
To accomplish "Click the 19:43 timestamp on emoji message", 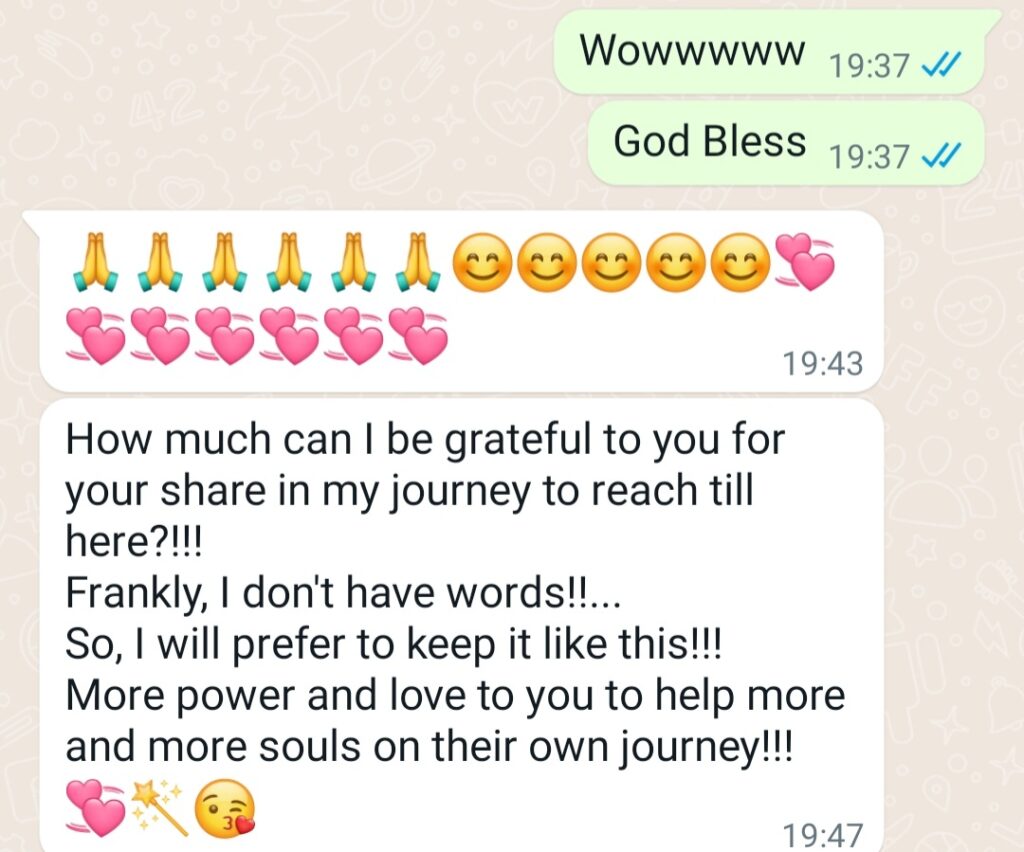I will pos(823,364).
